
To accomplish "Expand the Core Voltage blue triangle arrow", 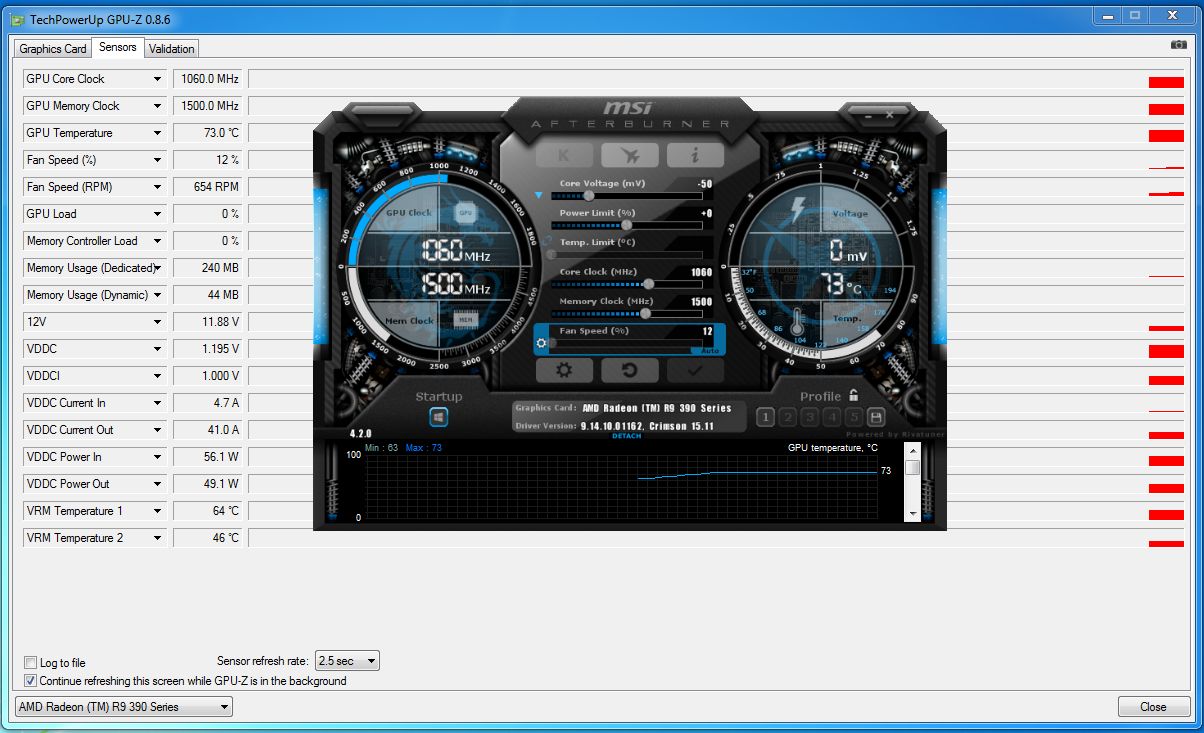I will coord(540,195).
